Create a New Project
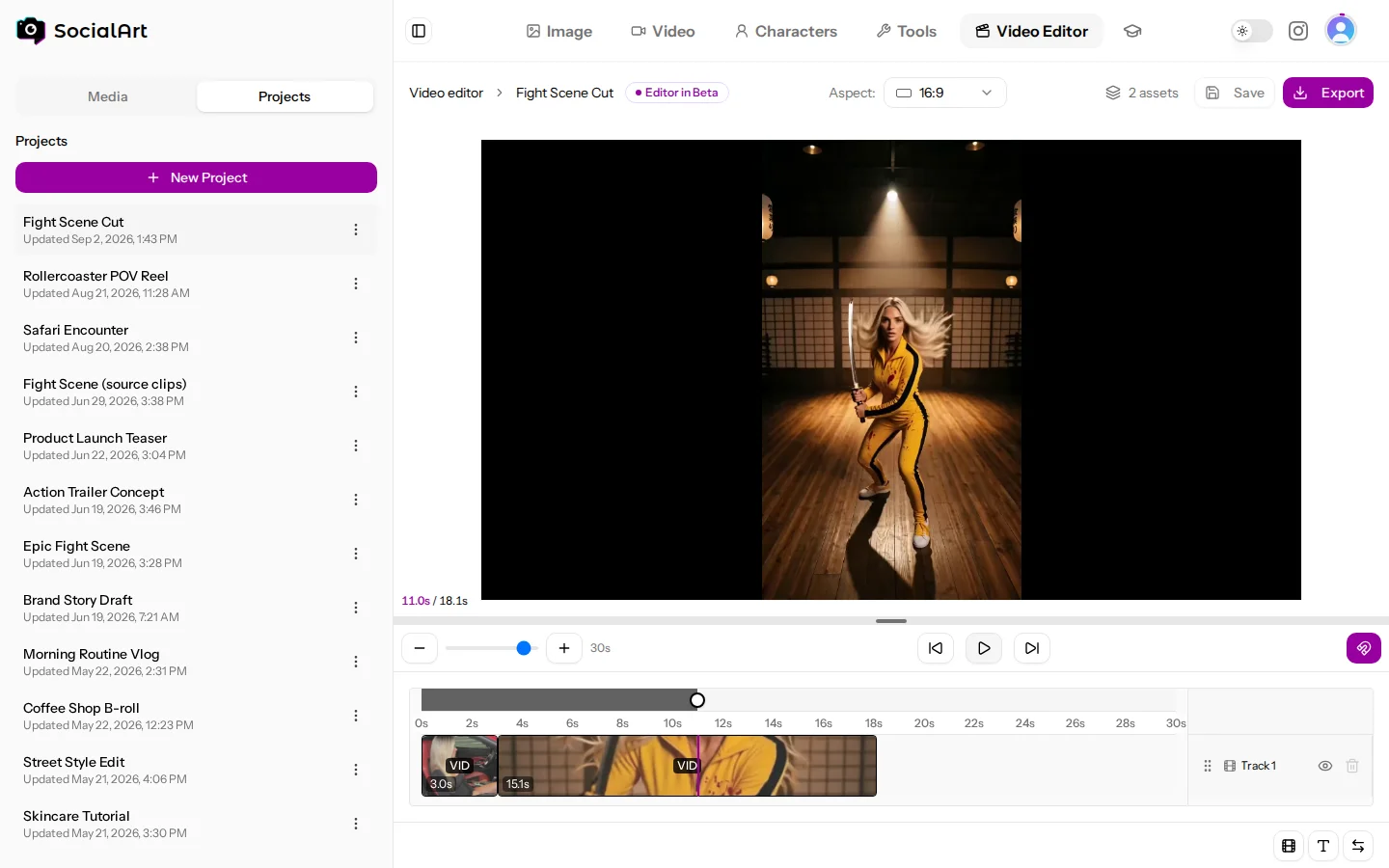The image size is (1389, 868). click(x=196, y=177)
